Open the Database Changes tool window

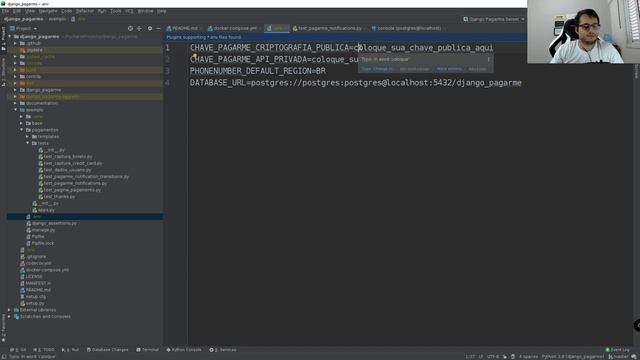coord(107,350)
